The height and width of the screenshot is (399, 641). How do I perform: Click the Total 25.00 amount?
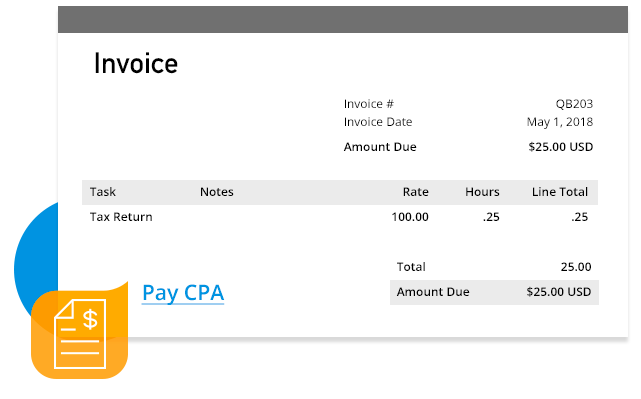tap(576, 267)
